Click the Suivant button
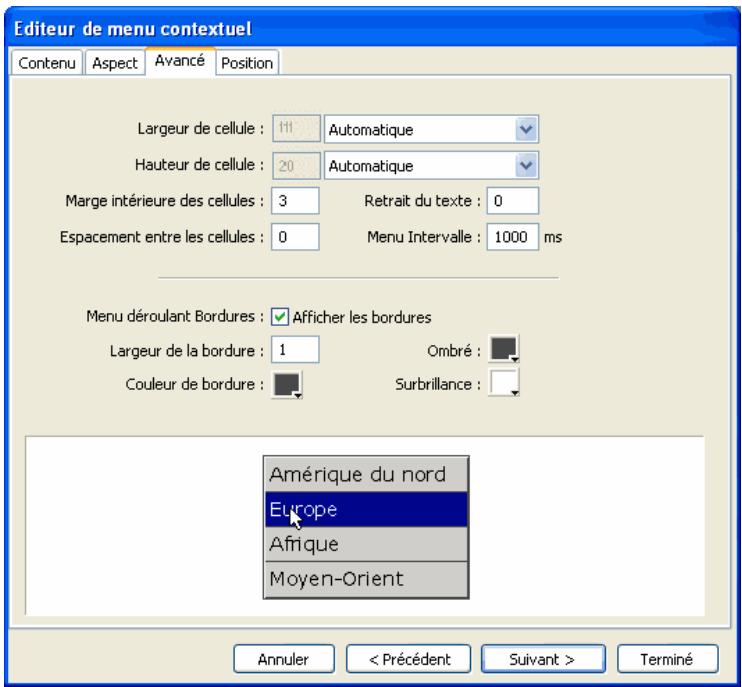742x687 pixels. coord(543,659)
